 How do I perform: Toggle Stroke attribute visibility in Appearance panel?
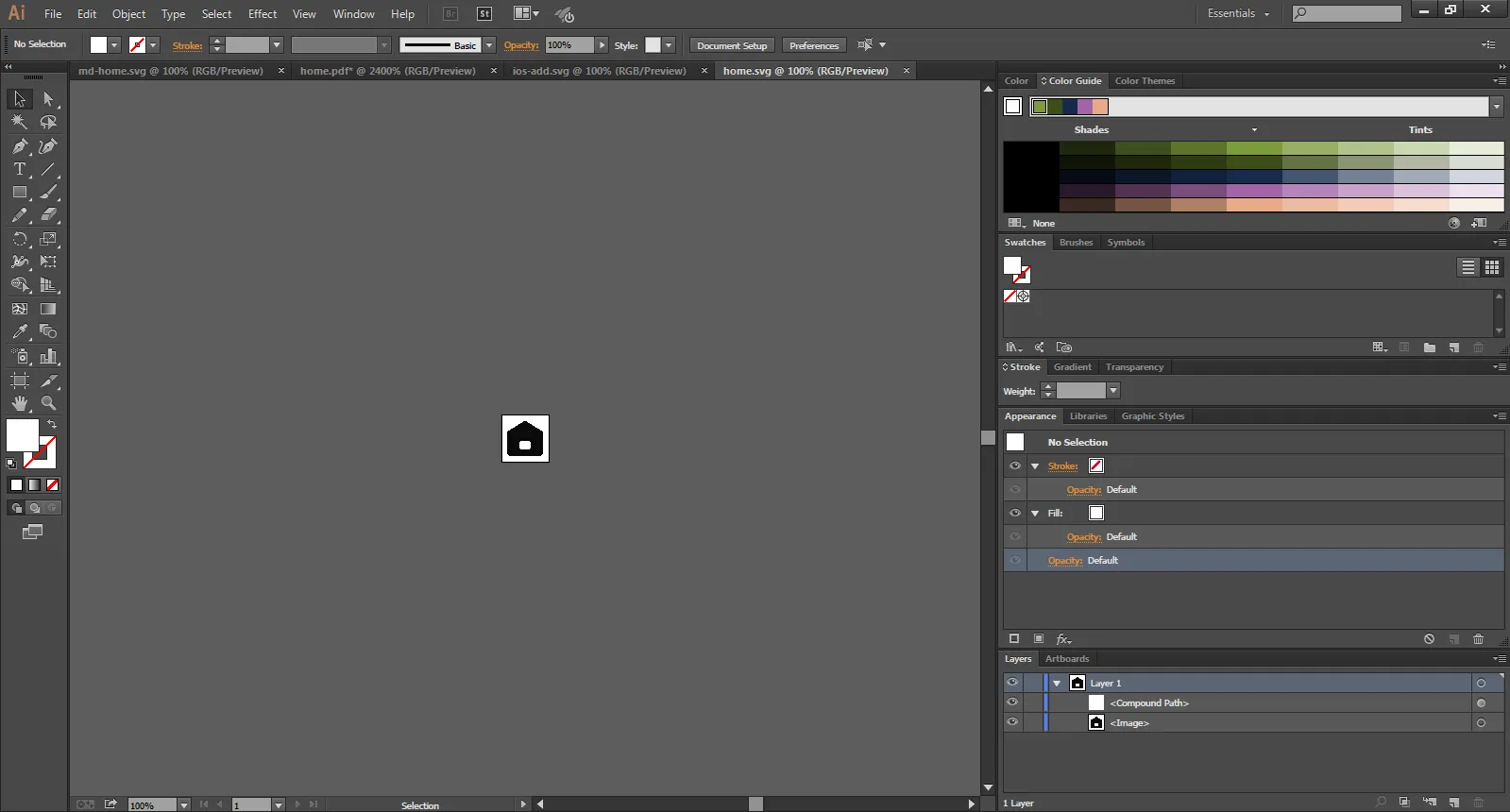(x=1015, y=465)
